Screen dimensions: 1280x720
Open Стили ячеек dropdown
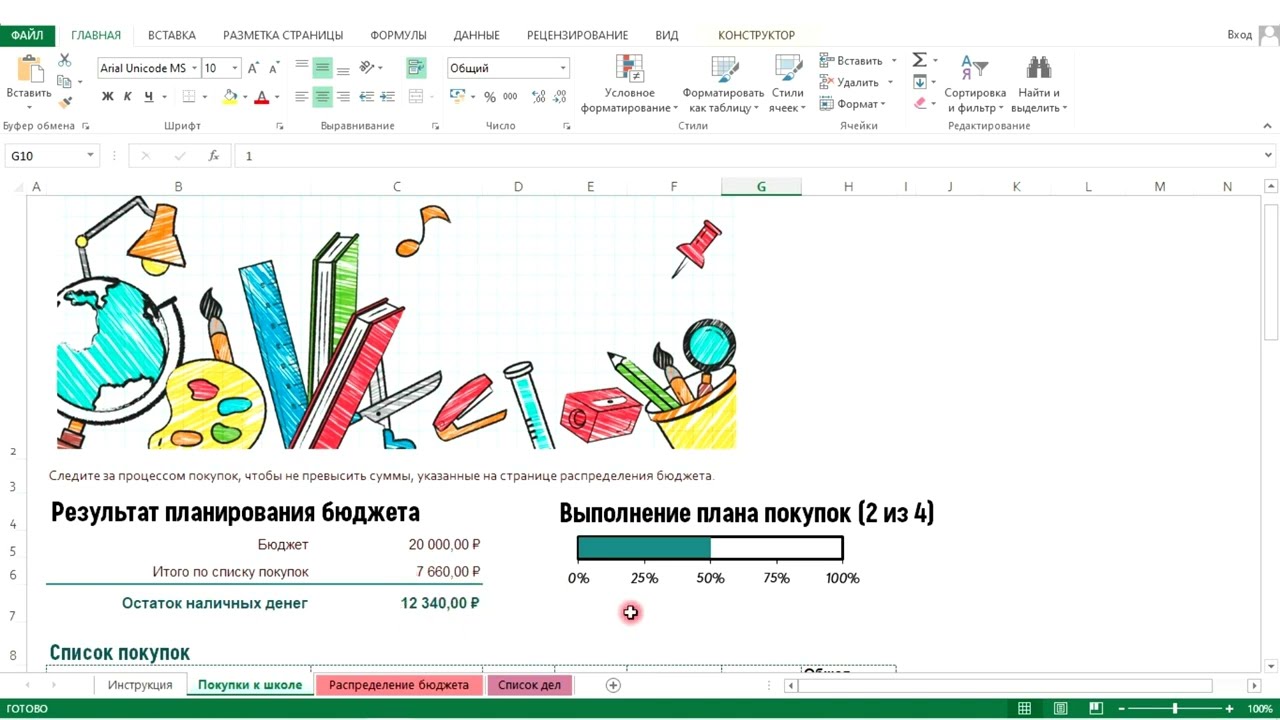[x=788, y=83]
